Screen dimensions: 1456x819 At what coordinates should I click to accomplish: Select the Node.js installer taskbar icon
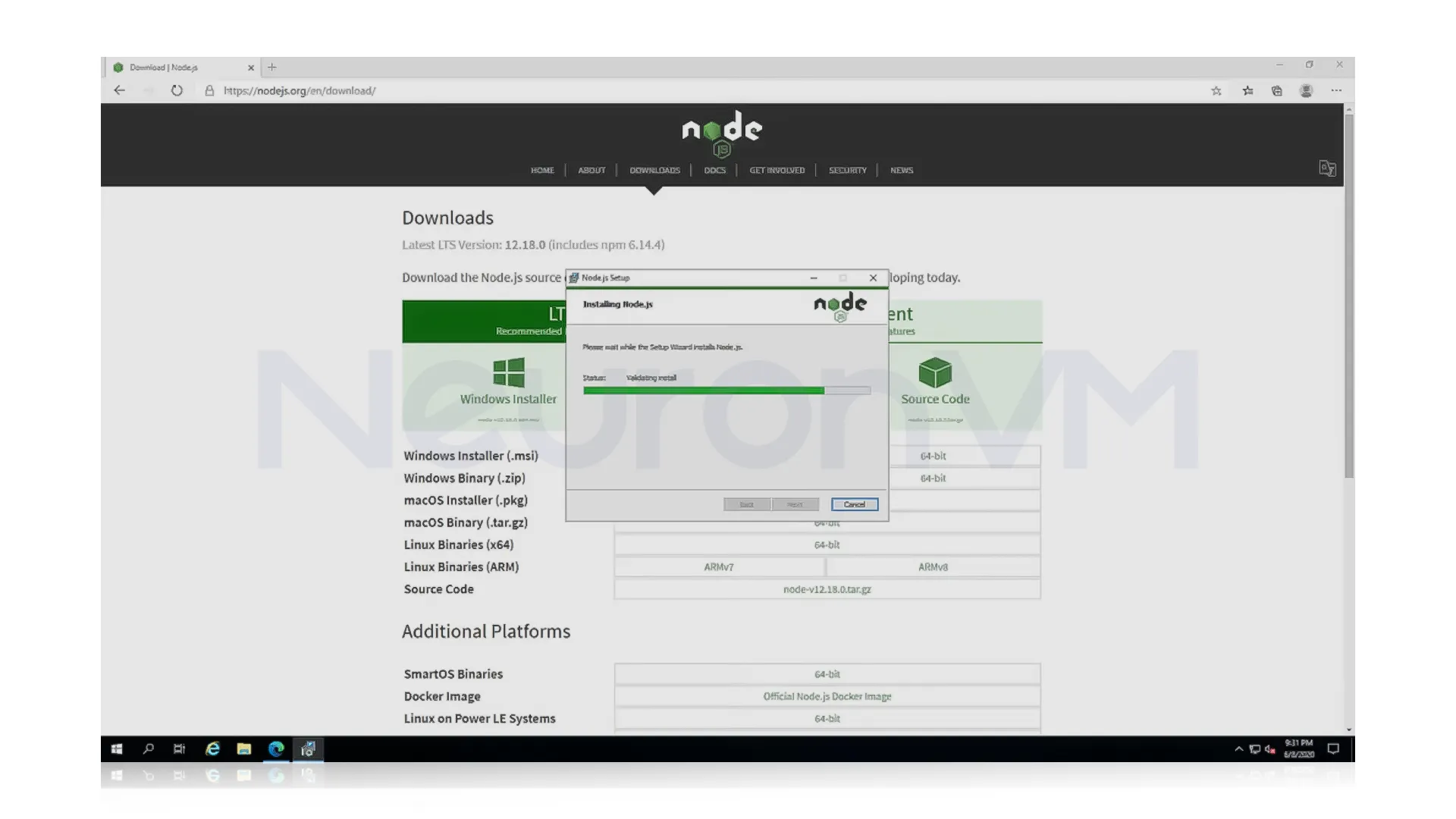pyautogui.click(x=308, y=749)
